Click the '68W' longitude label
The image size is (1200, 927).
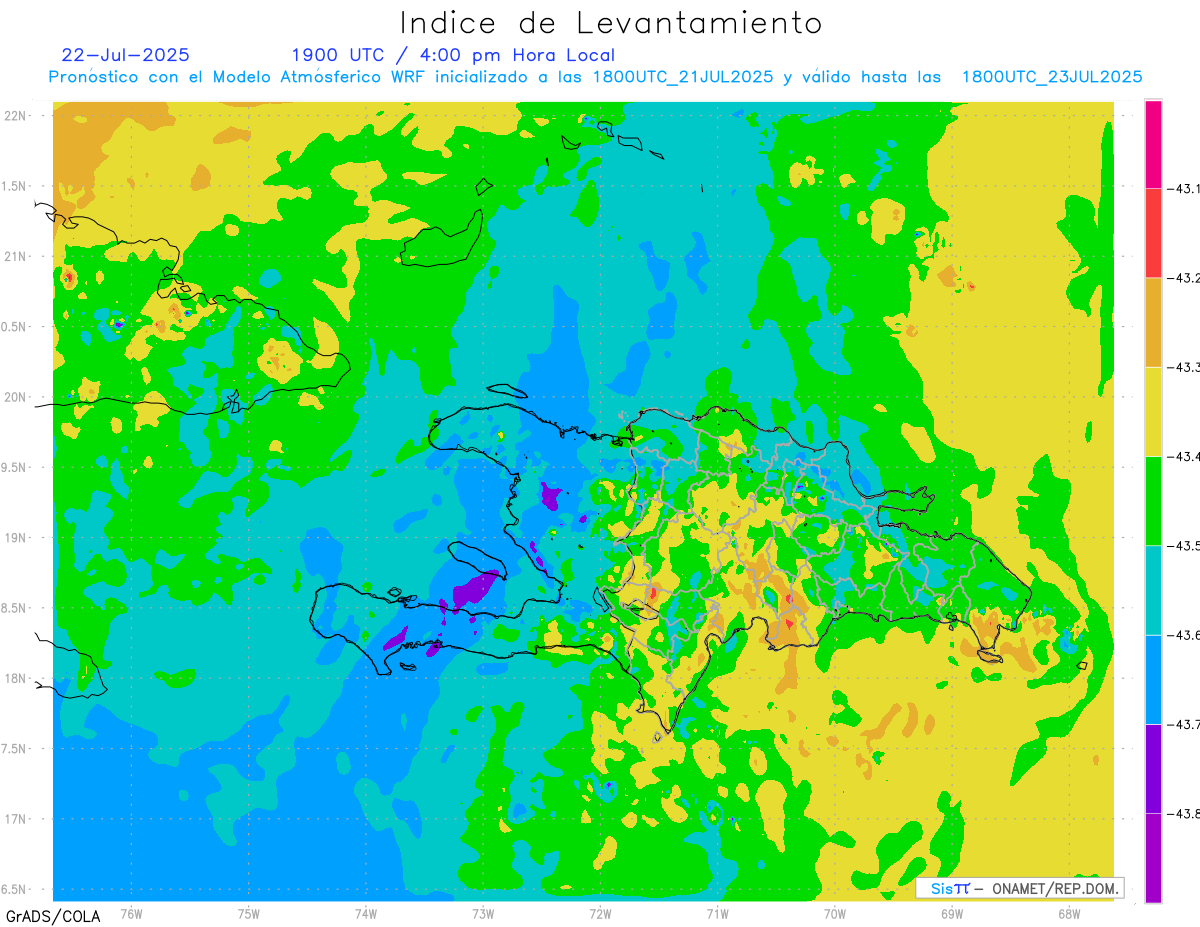[x=1069, y=913]
